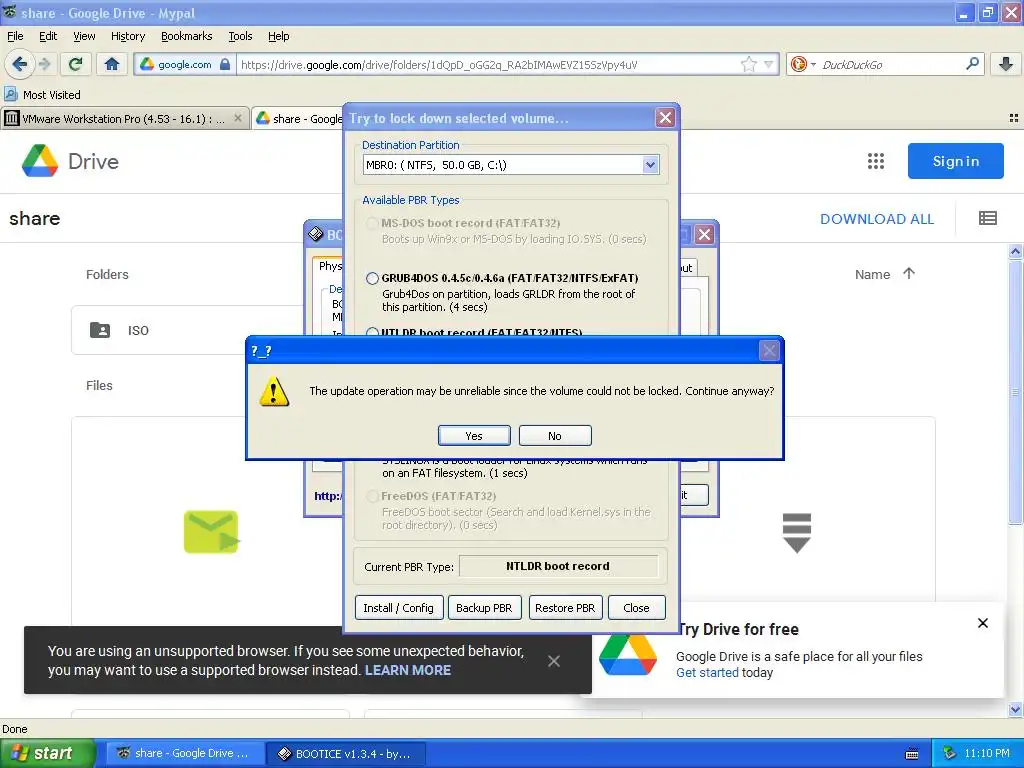Reload the page with the refresh icon
The width and height of the screenshot is (1024, 768).
click(x=76, y=64)
